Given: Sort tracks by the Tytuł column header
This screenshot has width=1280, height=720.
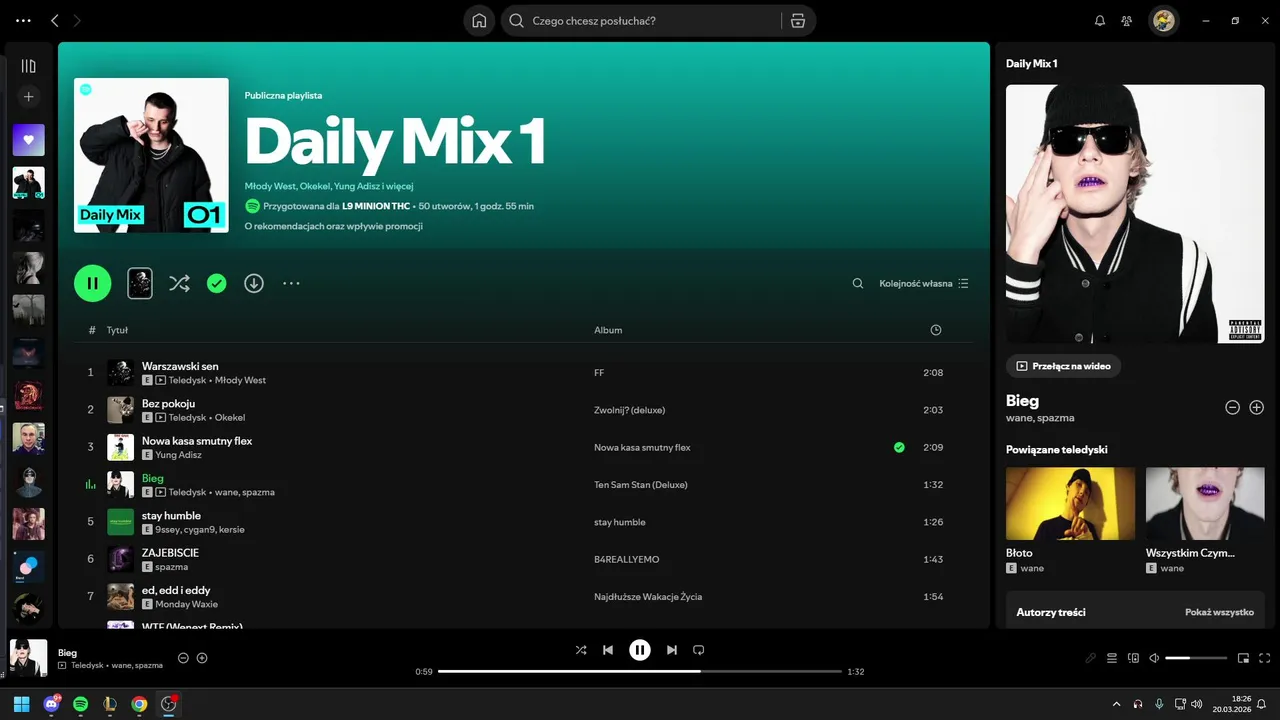Looking at the screenshot, I should click(117, 330).
